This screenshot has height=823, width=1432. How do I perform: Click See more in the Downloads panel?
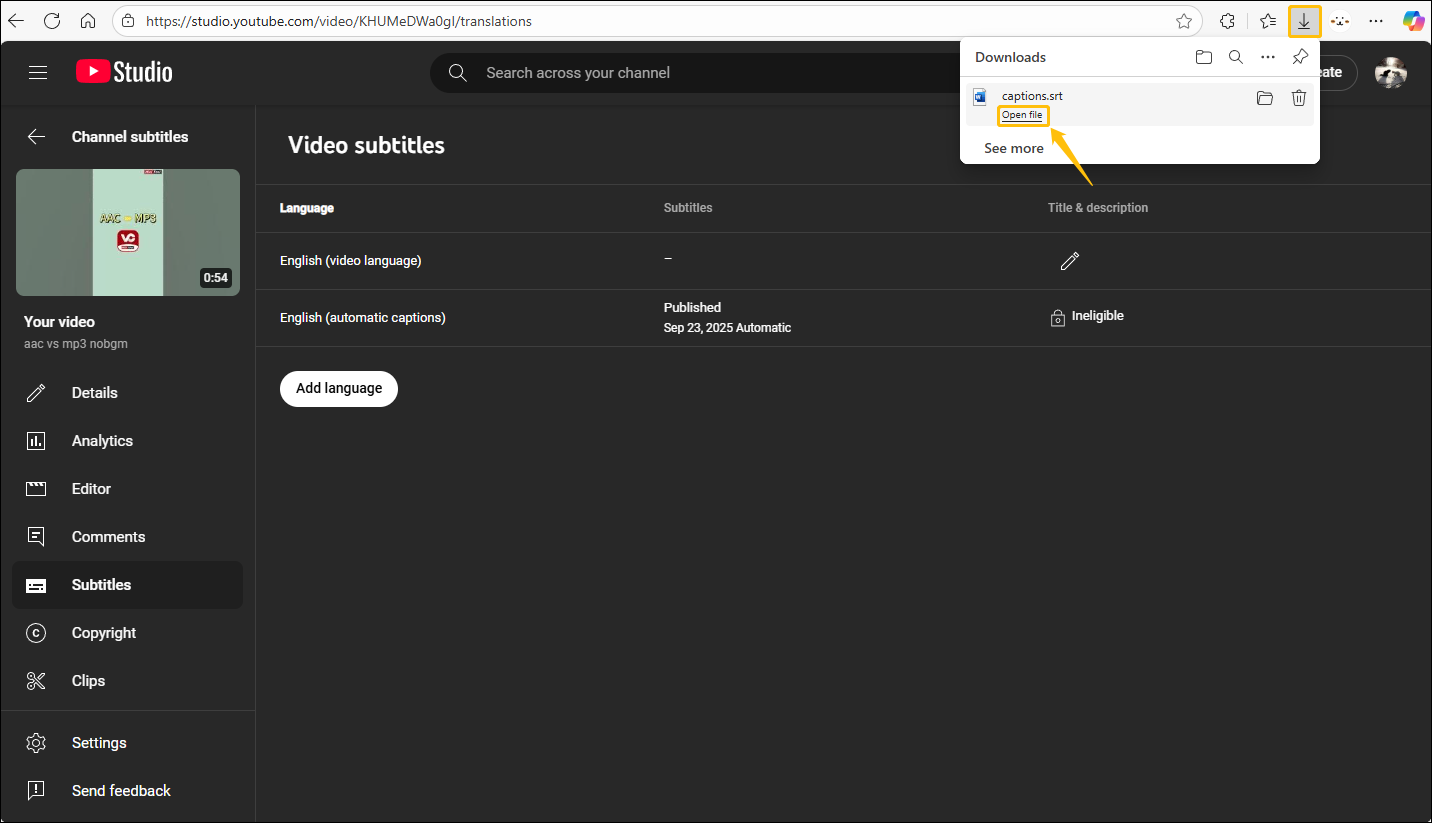1013,148
